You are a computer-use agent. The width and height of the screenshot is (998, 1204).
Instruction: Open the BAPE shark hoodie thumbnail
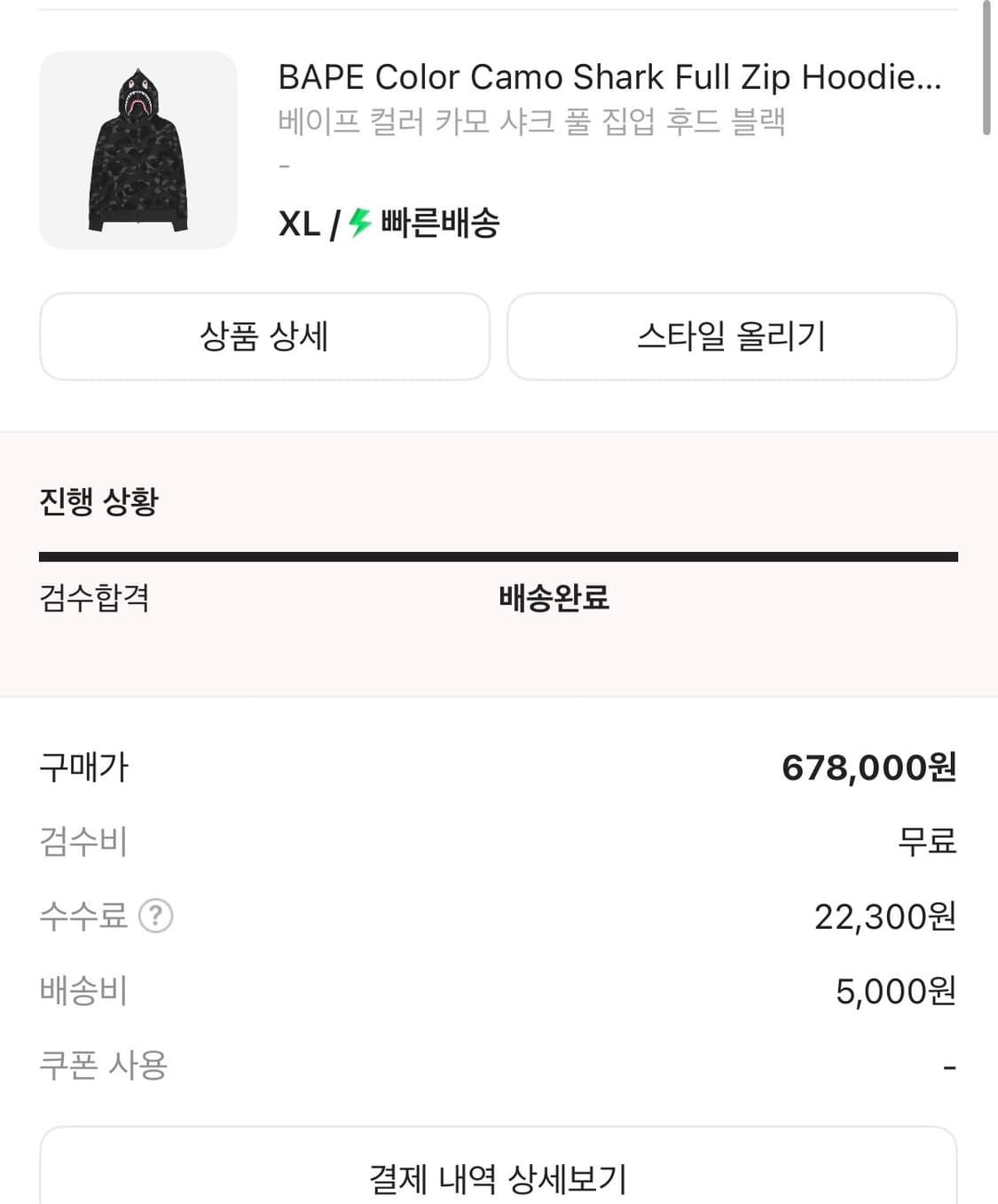click(x=138, y=150)
